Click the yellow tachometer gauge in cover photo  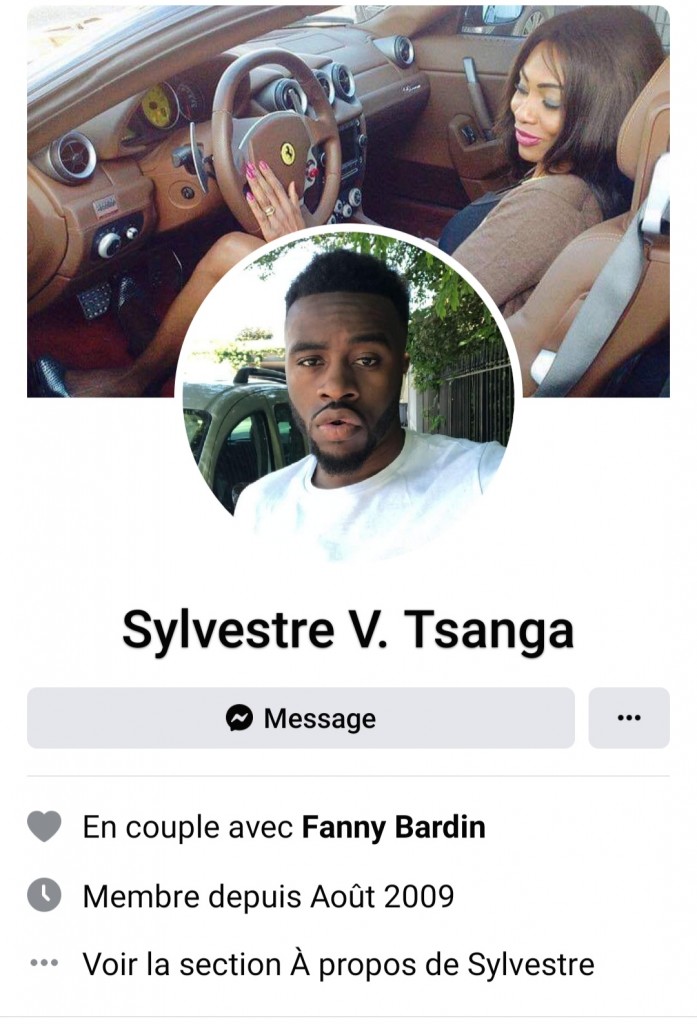tap(159, 106)
